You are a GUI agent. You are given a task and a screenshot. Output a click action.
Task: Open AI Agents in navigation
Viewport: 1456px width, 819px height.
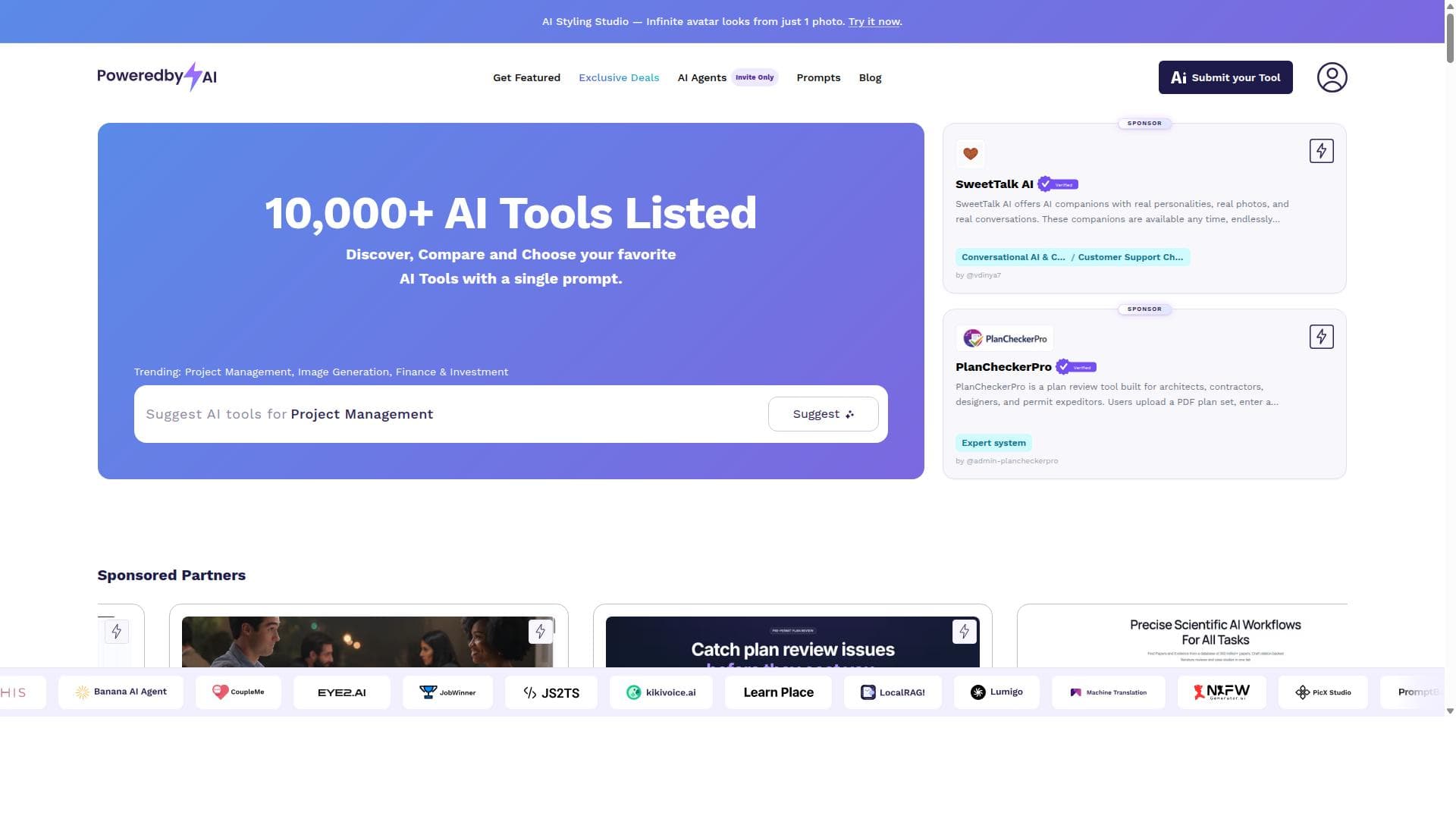[701, 77]
